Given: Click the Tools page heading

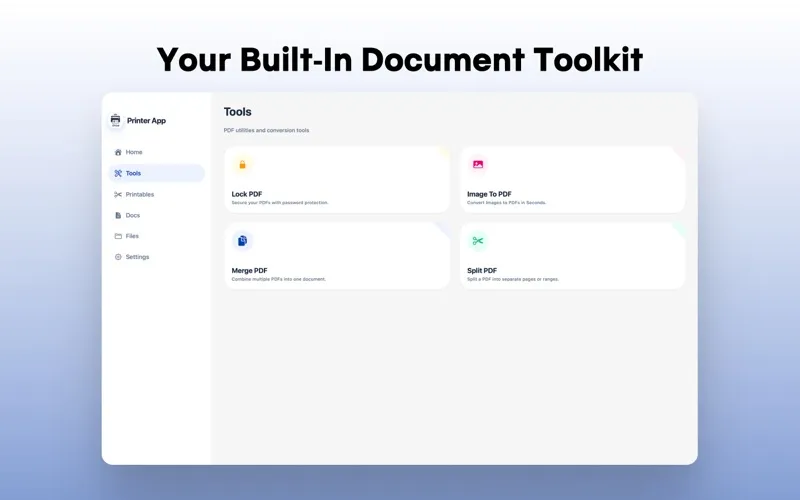Looking at the screenshot, I should coord(238,112).
